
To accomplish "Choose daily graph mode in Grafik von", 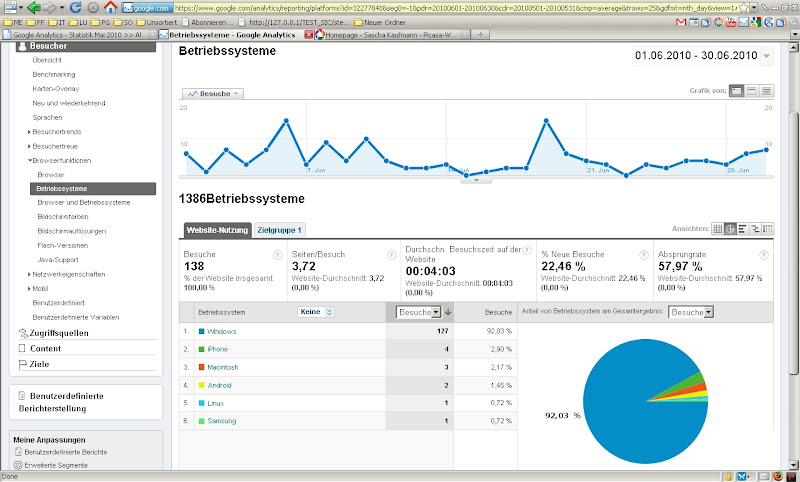I will click(x=736, y=91).
